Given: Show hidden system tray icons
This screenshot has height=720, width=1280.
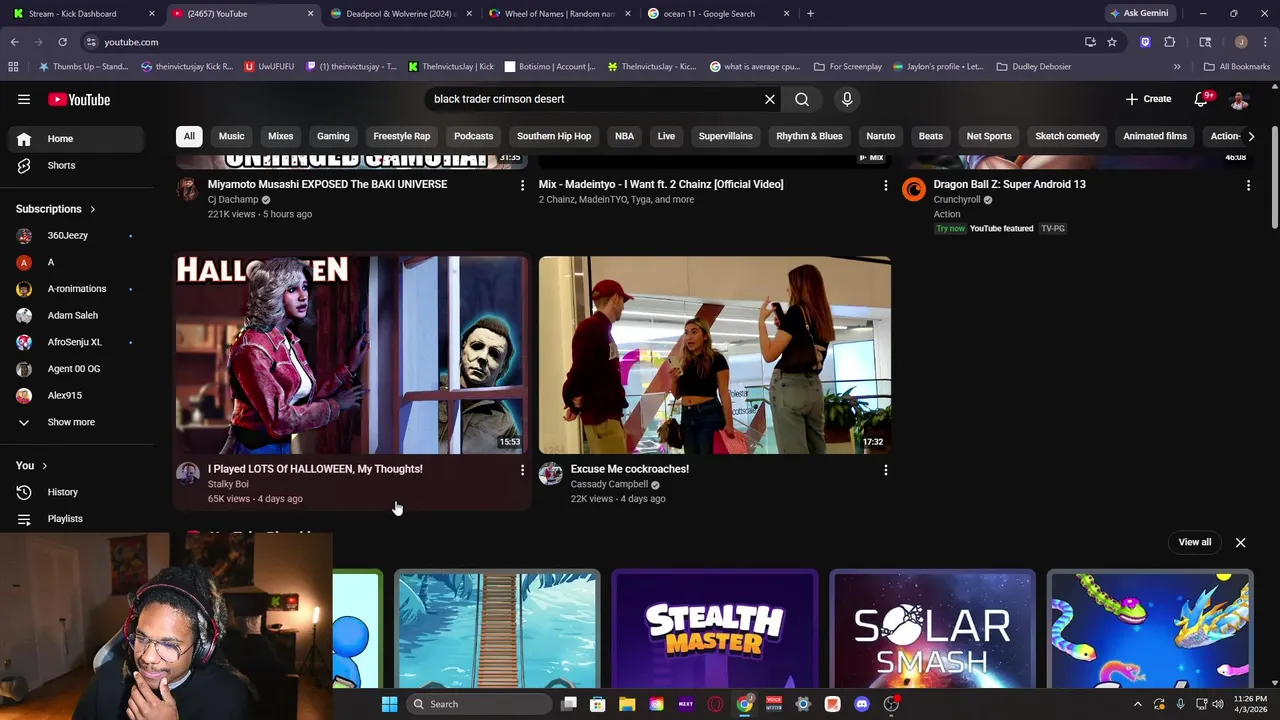Looking at the screenshot, I should [x=1137, y=704].
